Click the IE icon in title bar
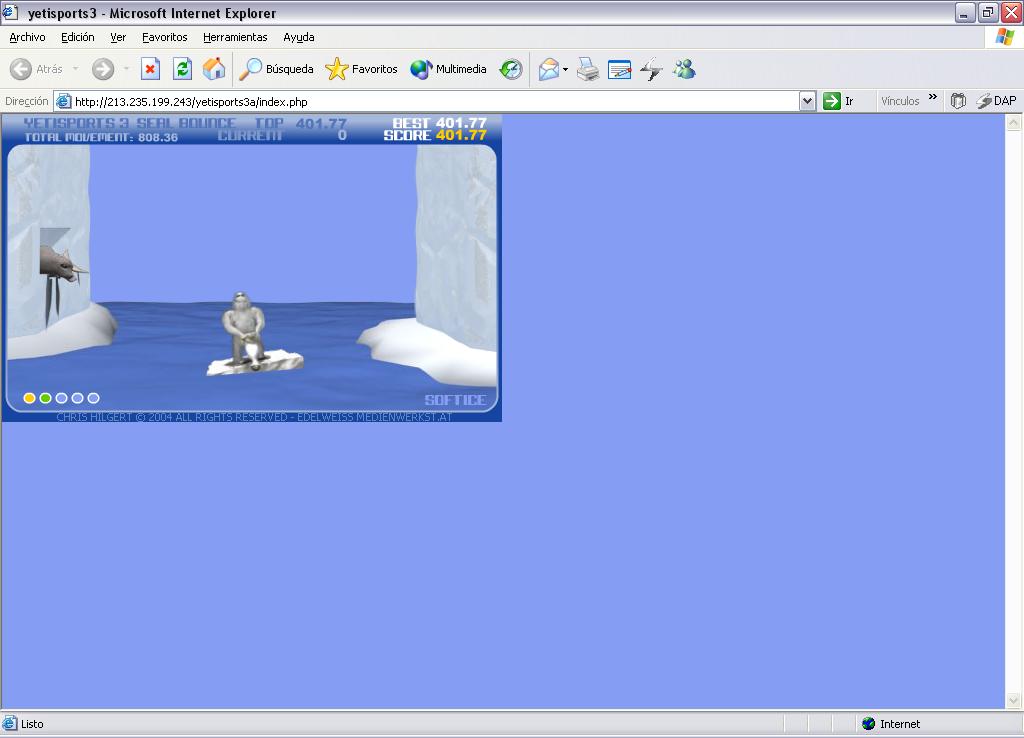 tap(10, 12)
